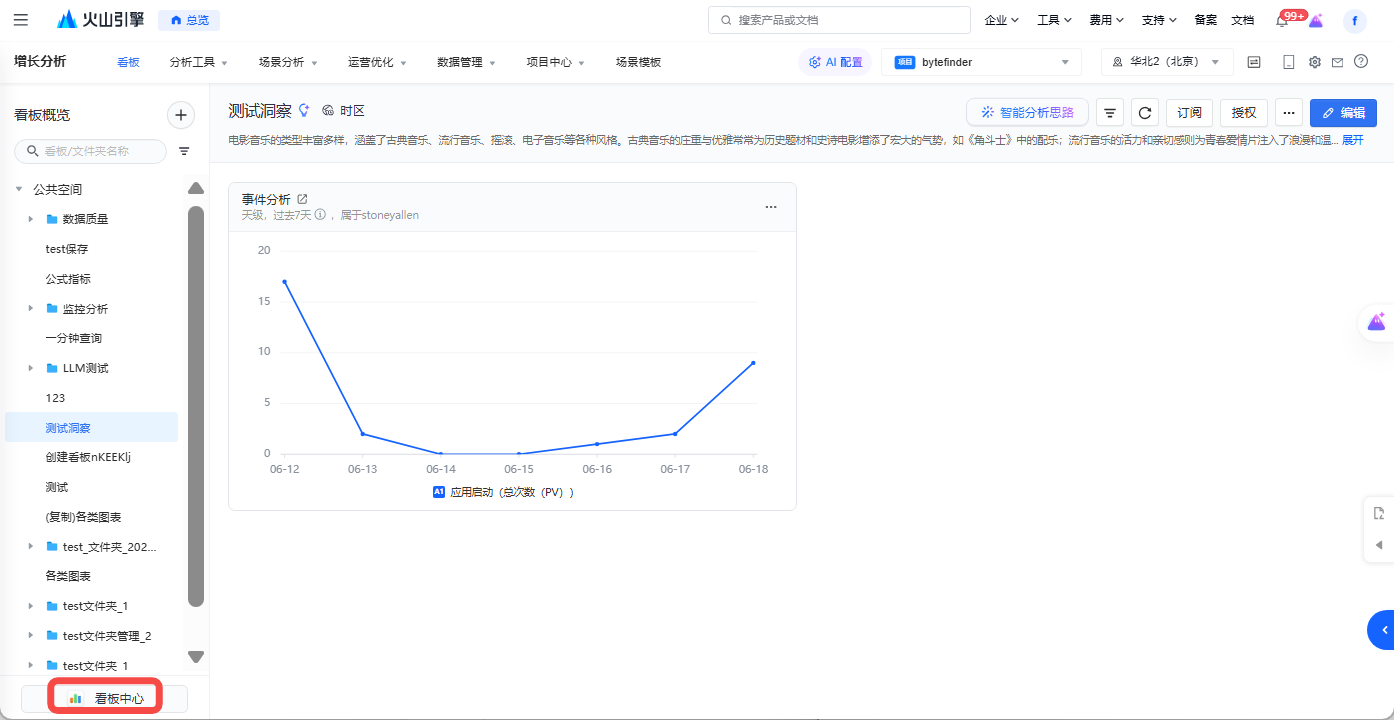Expand the 工具 dropdown menu
The image size is (1394, 720).
tap(1054, 20)
